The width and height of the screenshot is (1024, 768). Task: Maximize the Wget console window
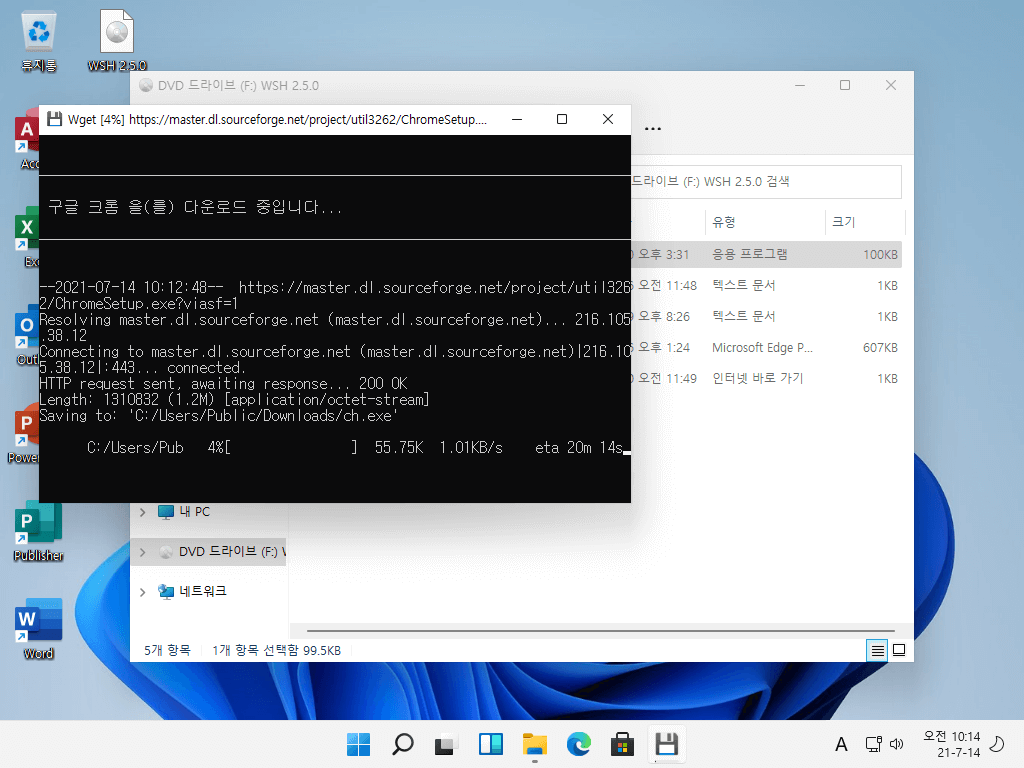coord(562,119)
